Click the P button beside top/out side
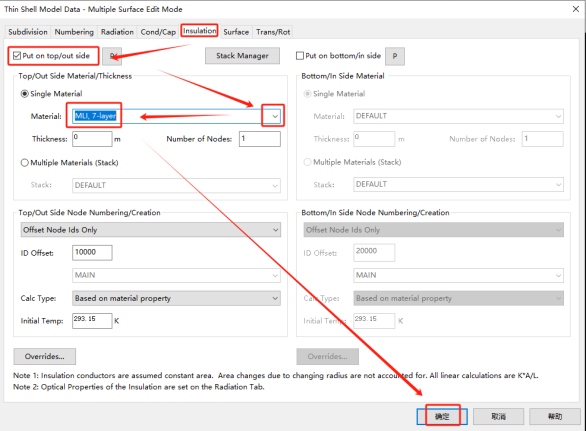The image size is (586, 431). 112,56
